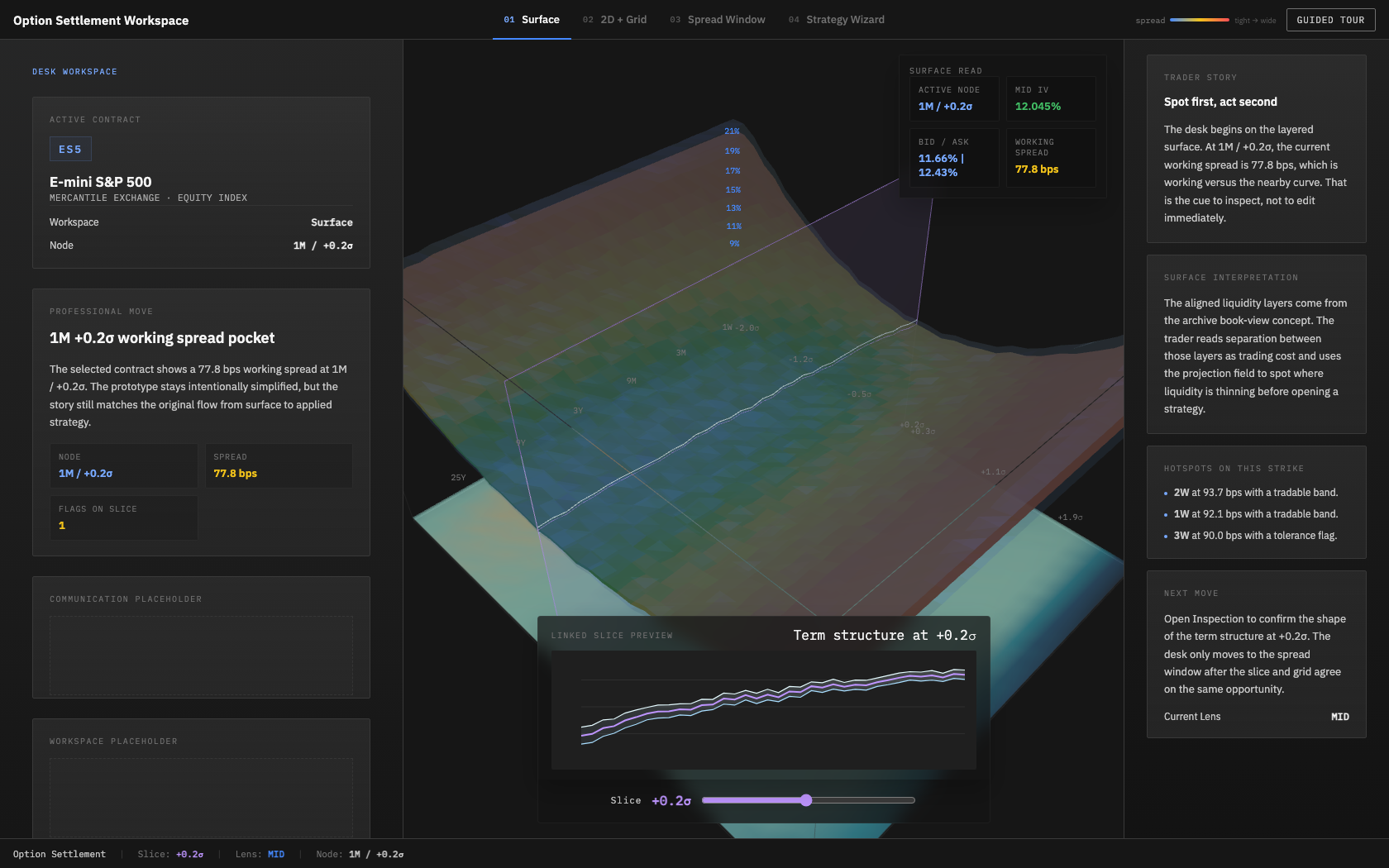The width and height of the screenshot is (1389, 868).
Task: Click the -1.2σ strike label on the surface
Action: tap(800, 360)
